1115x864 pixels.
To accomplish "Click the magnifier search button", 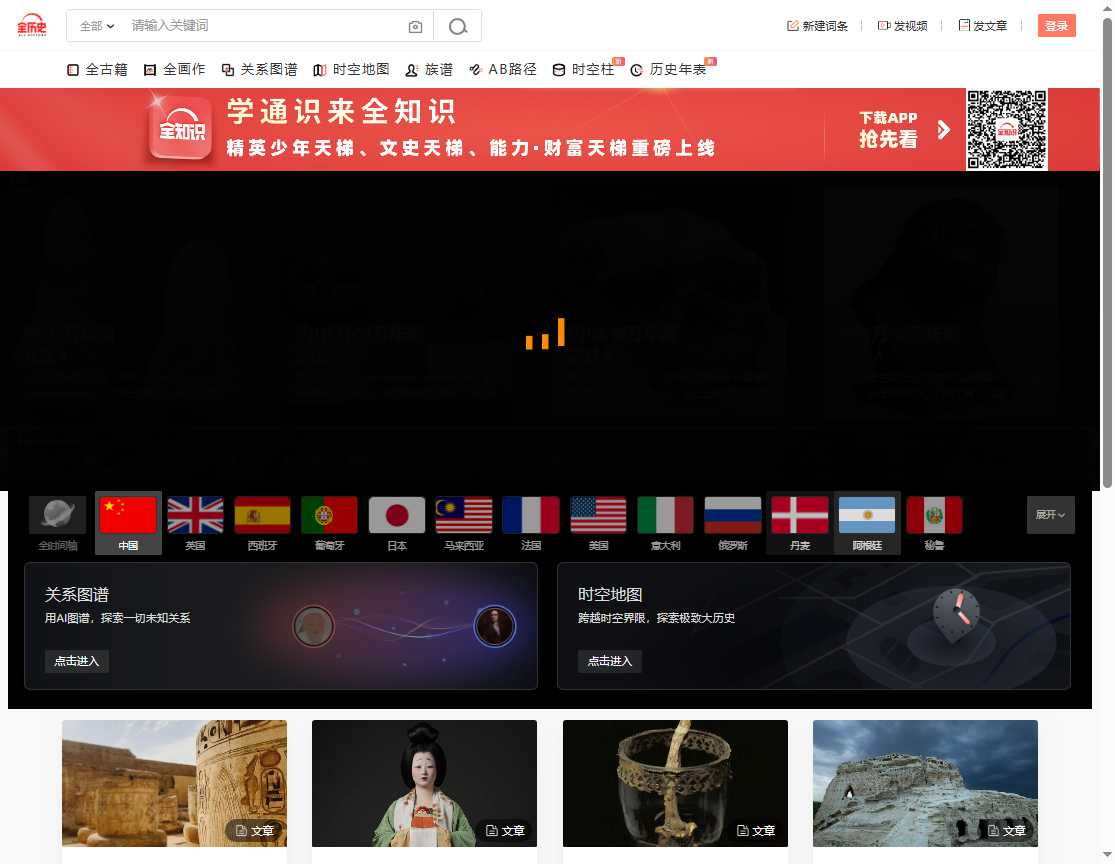I will tap(458, 27).
